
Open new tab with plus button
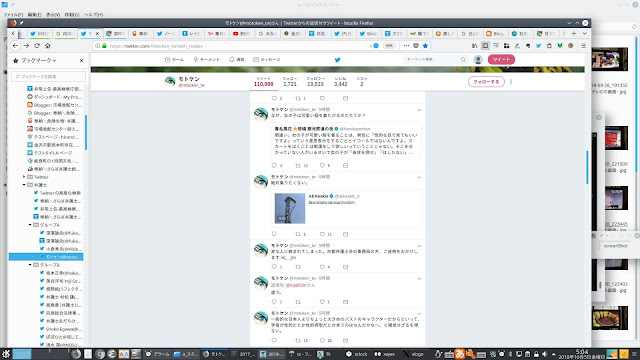click(x=574, y=33)
